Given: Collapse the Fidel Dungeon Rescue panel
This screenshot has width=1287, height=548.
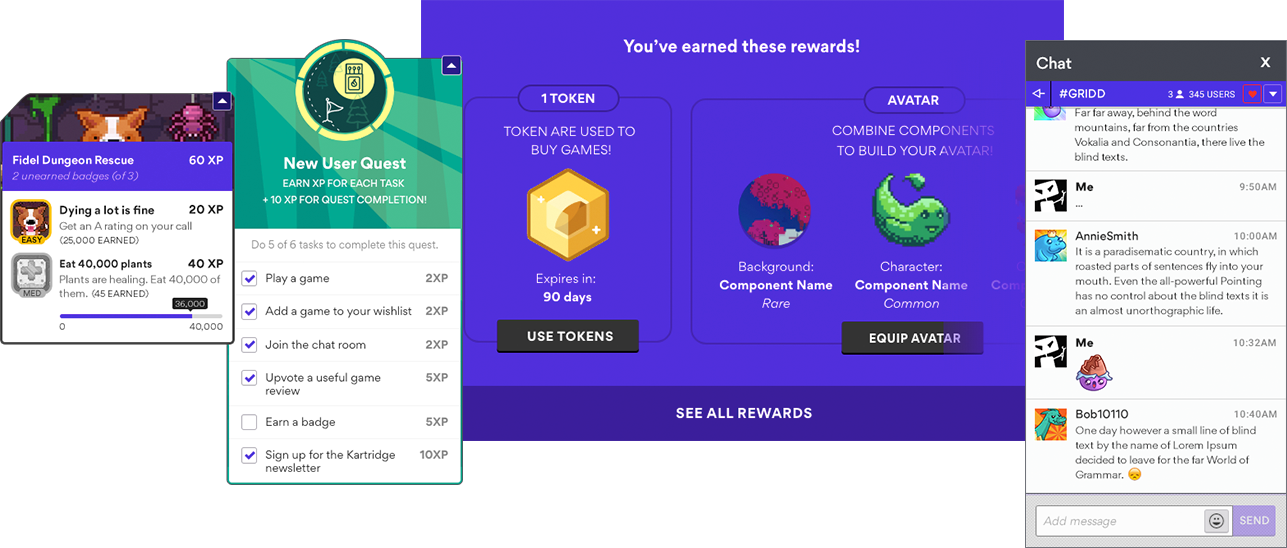Looking at the screenshot, I should pos(222,101).
